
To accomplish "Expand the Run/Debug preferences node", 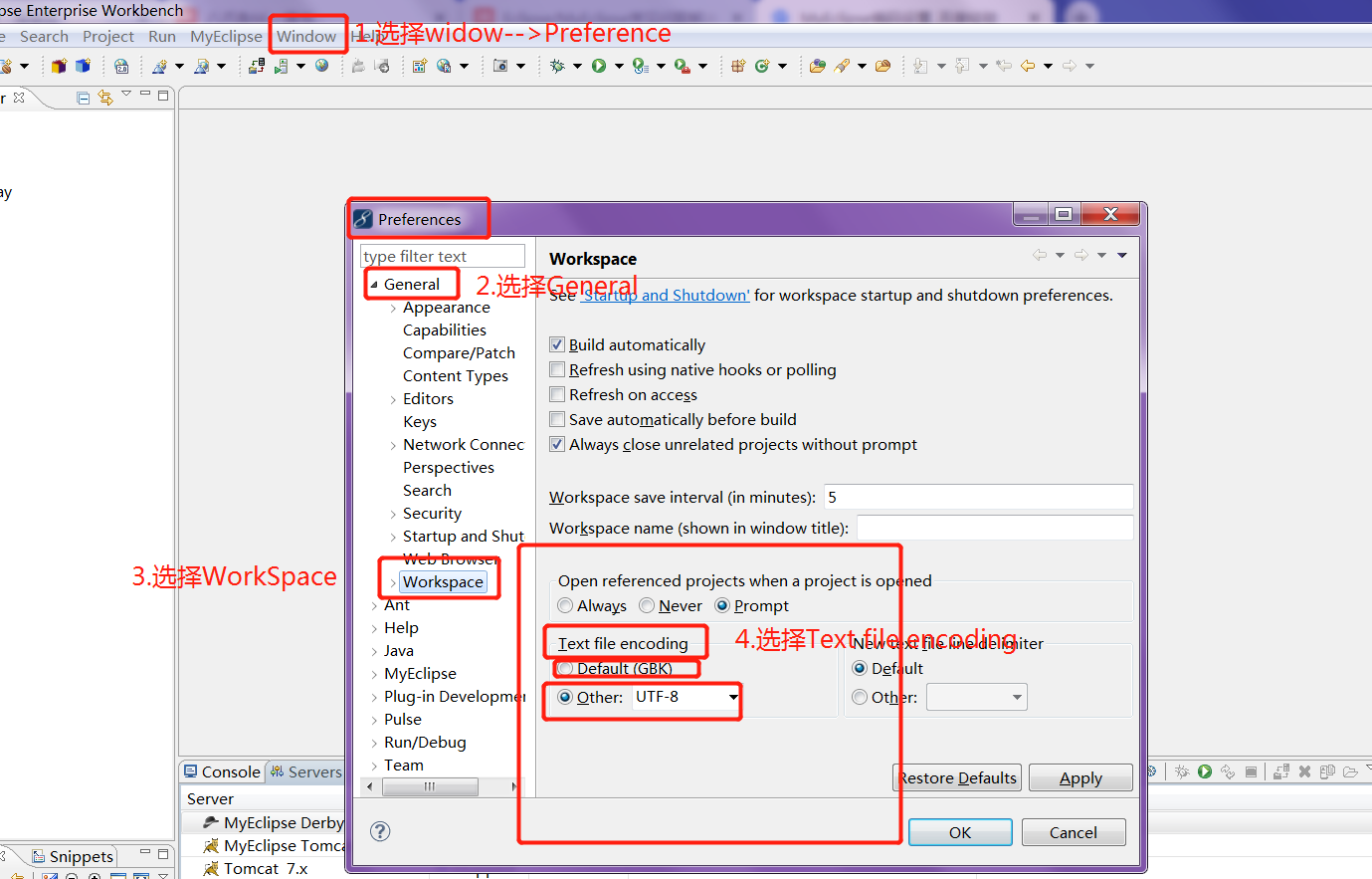I will (374, 743).
